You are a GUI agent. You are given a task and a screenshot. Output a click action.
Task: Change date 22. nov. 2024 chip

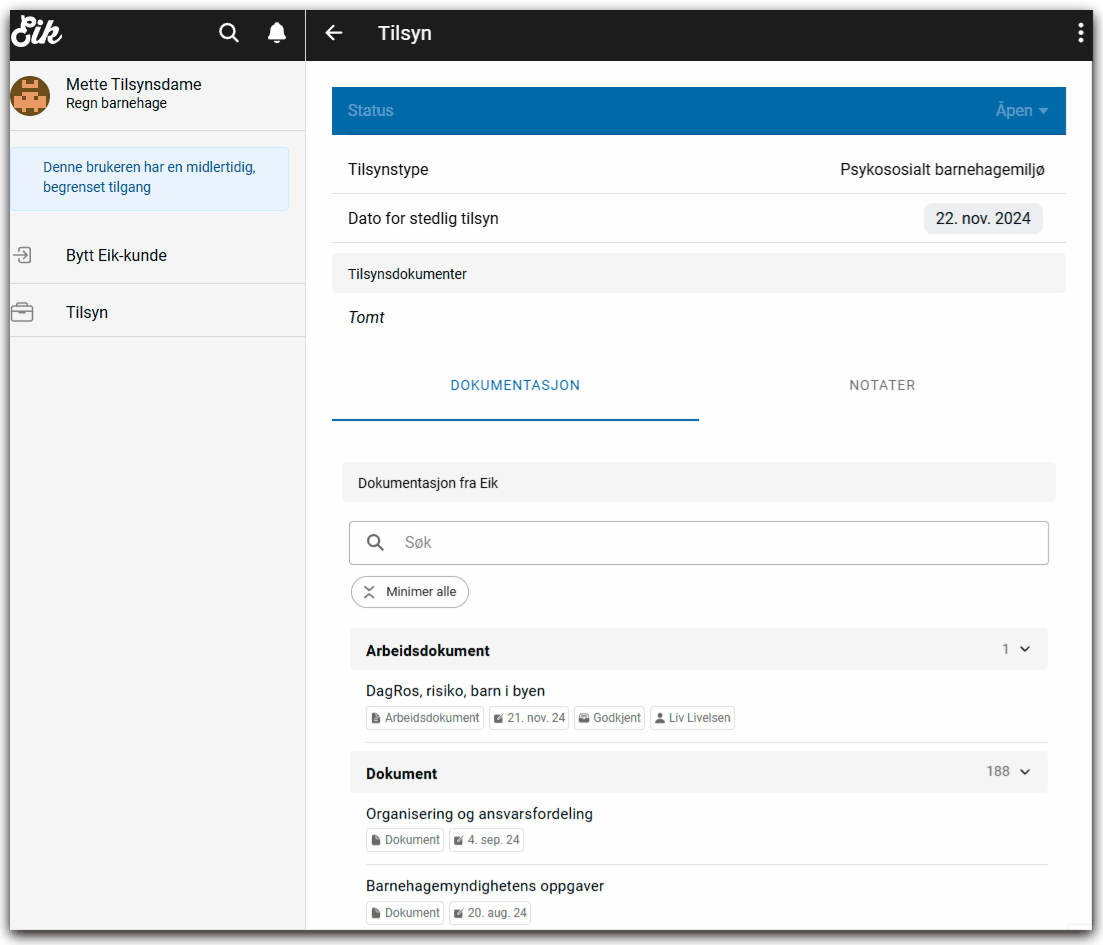pos(982,218)
